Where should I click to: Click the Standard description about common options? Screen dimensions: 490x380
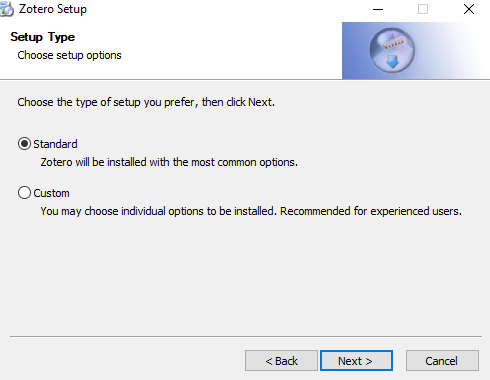[x=169, y=162]
